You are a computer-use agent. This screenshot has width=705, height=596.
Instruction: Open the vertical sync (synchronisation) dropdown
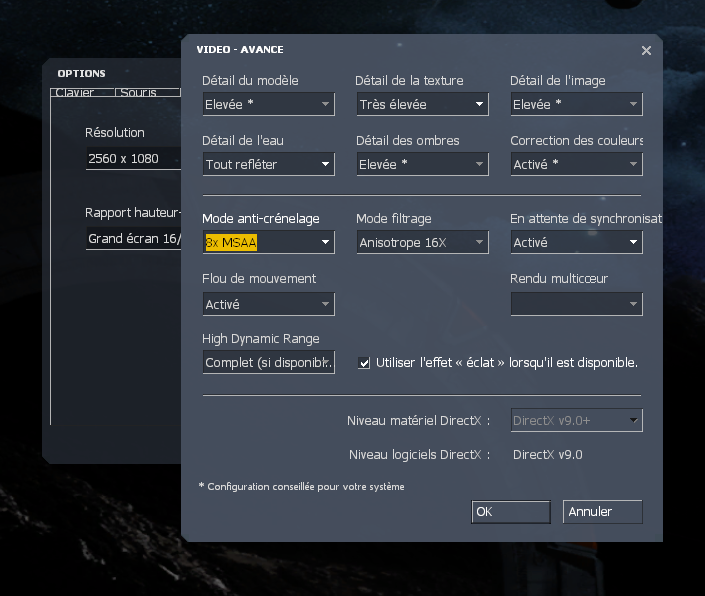[576, 242]
